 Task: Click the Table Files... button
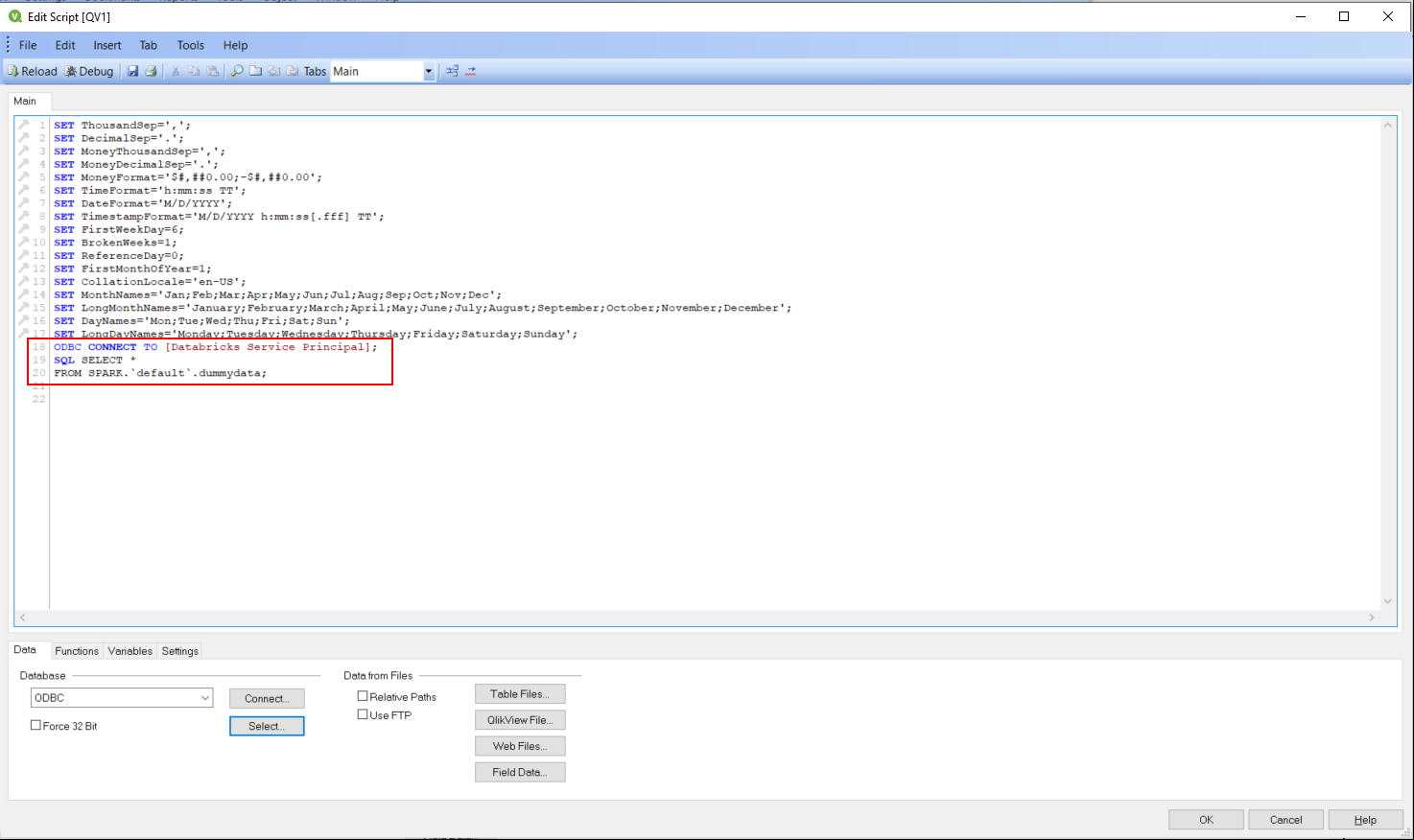[x=519, y=694]
